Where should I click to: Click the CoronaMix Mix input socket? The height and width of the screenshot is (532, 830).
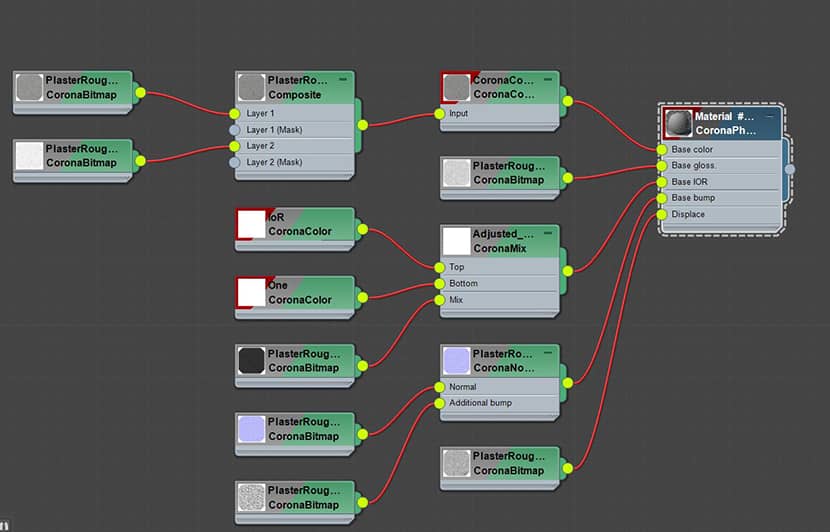(439, 300)
